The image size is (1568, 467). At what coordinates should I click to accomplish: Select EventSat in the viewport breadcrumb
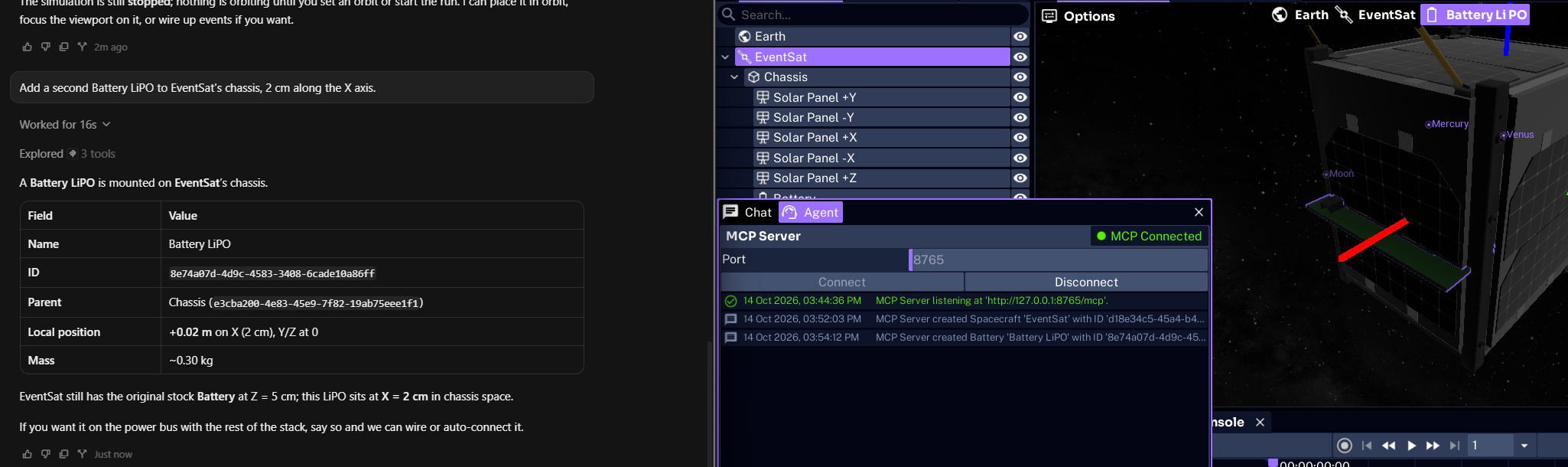[1376, 15]
